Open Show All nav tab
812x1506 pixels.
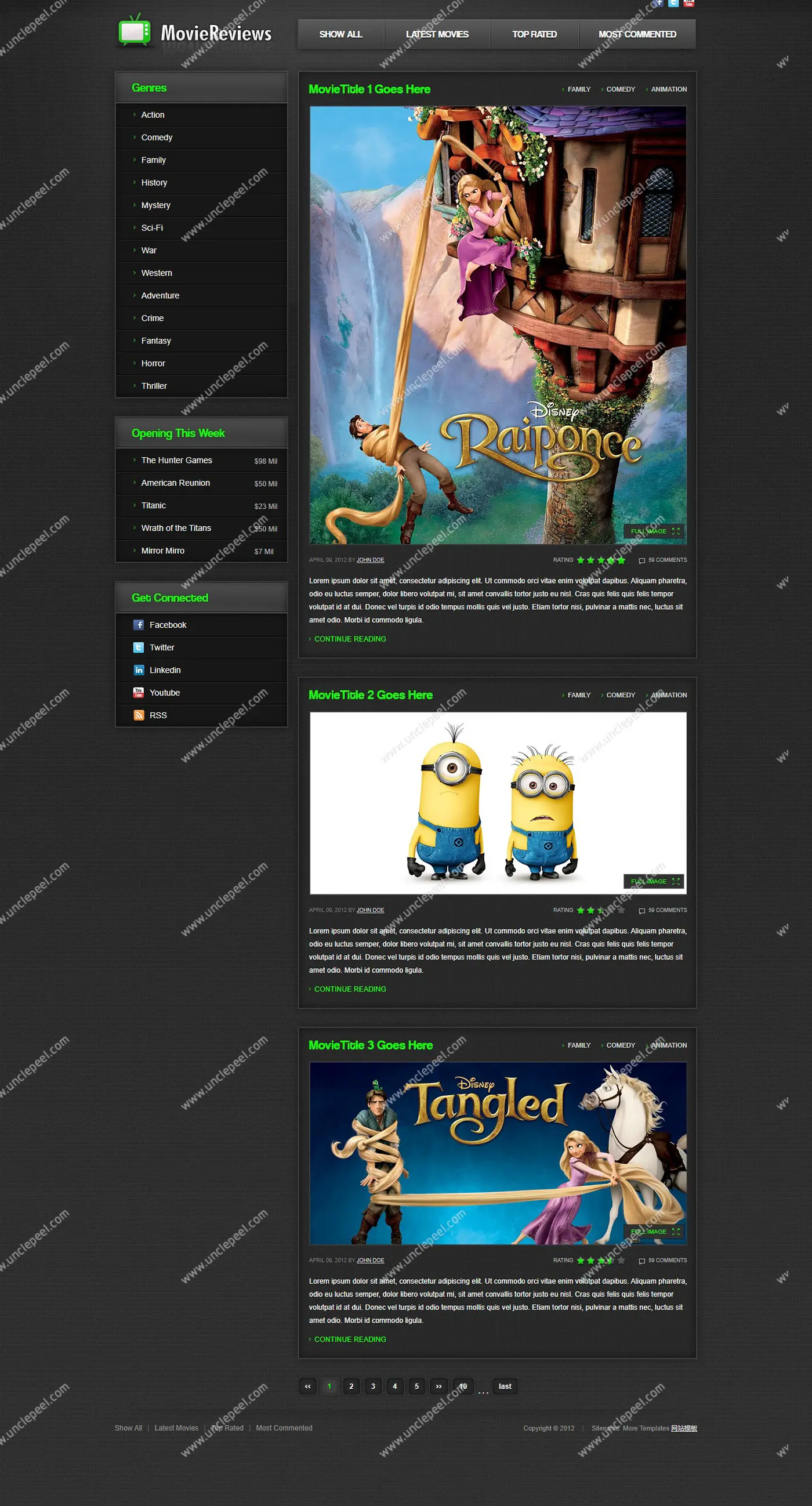point(341,34)
